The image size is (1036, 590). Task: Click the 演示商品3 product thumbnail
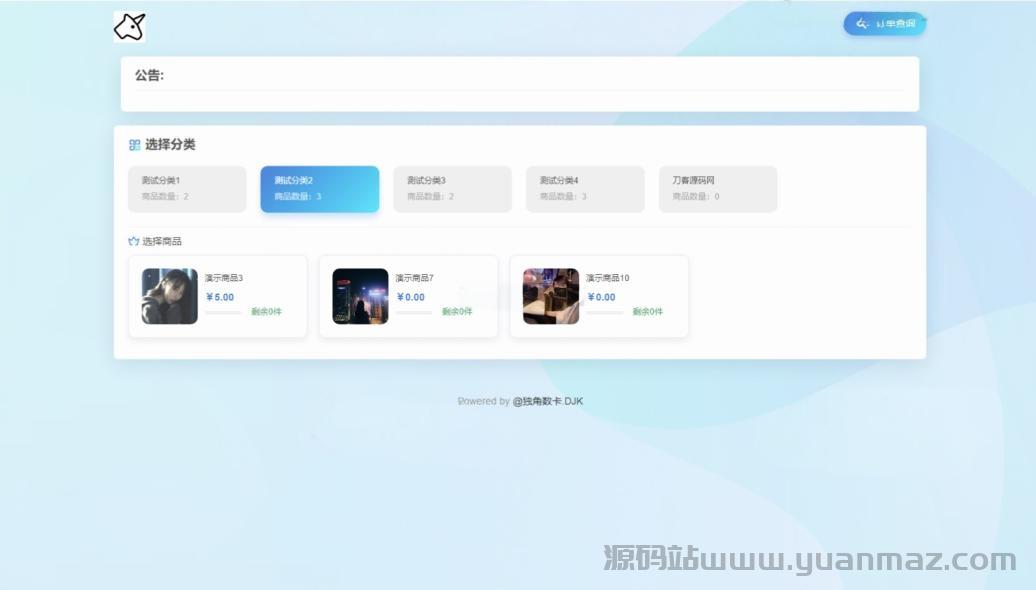(169, 296)
